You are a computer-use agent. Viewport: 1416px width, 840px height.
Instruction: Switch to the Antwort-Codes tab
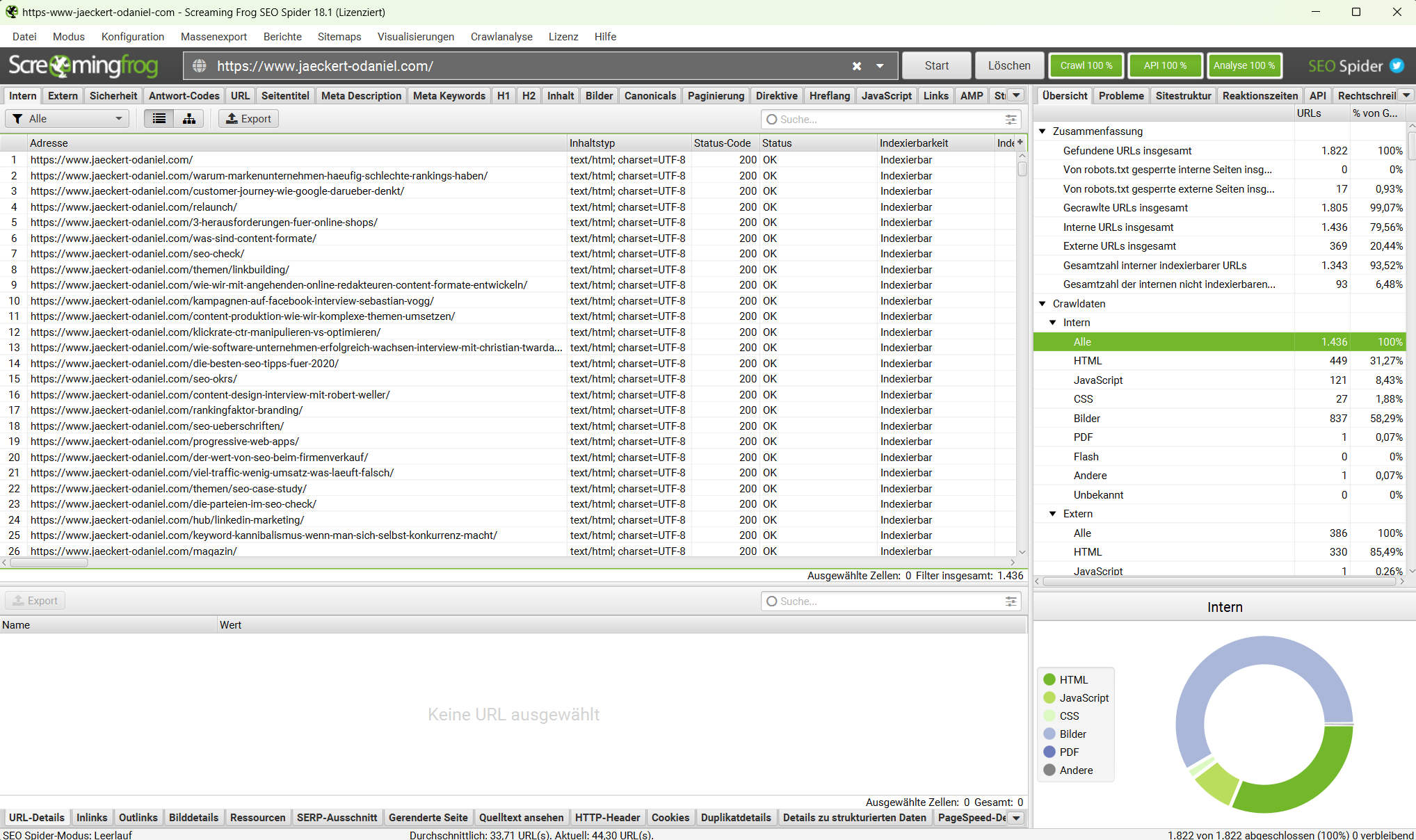click(x=184, y=95)
